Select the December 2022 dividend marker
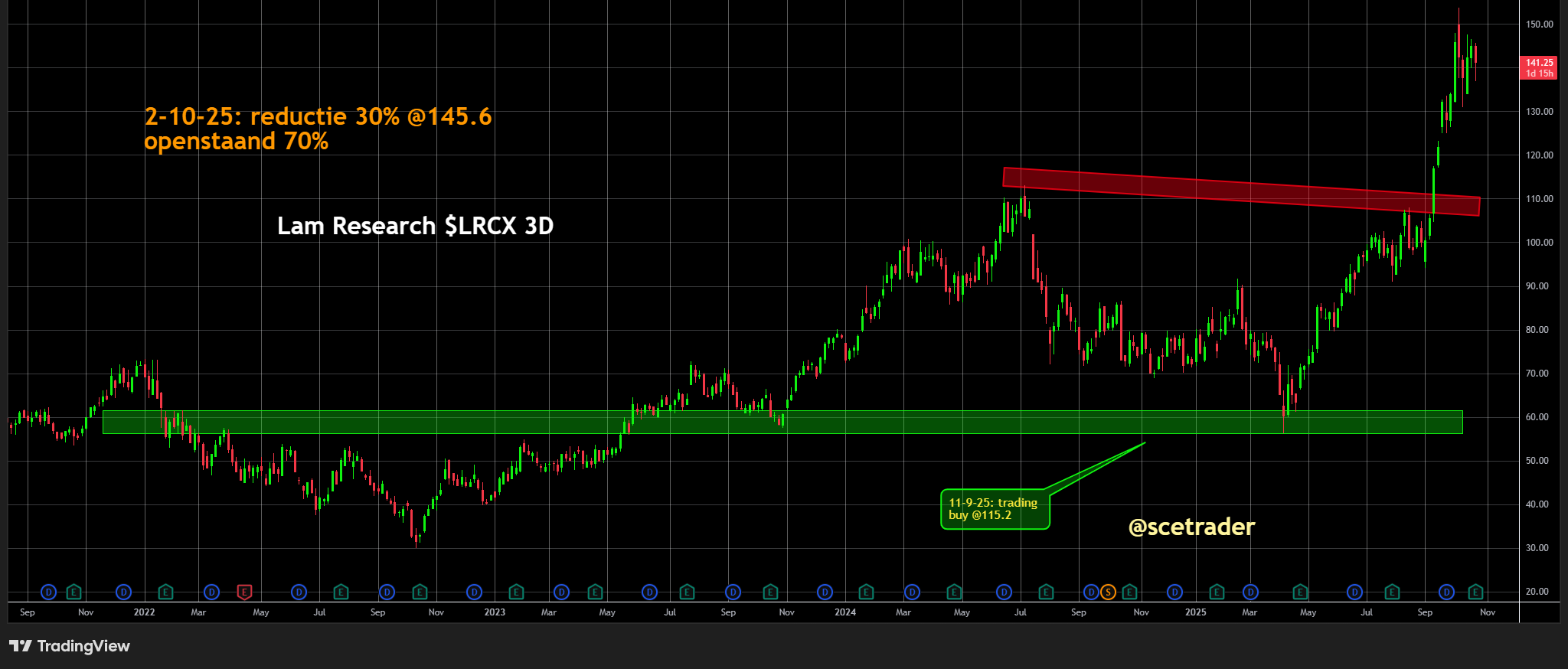 point(475,592)
